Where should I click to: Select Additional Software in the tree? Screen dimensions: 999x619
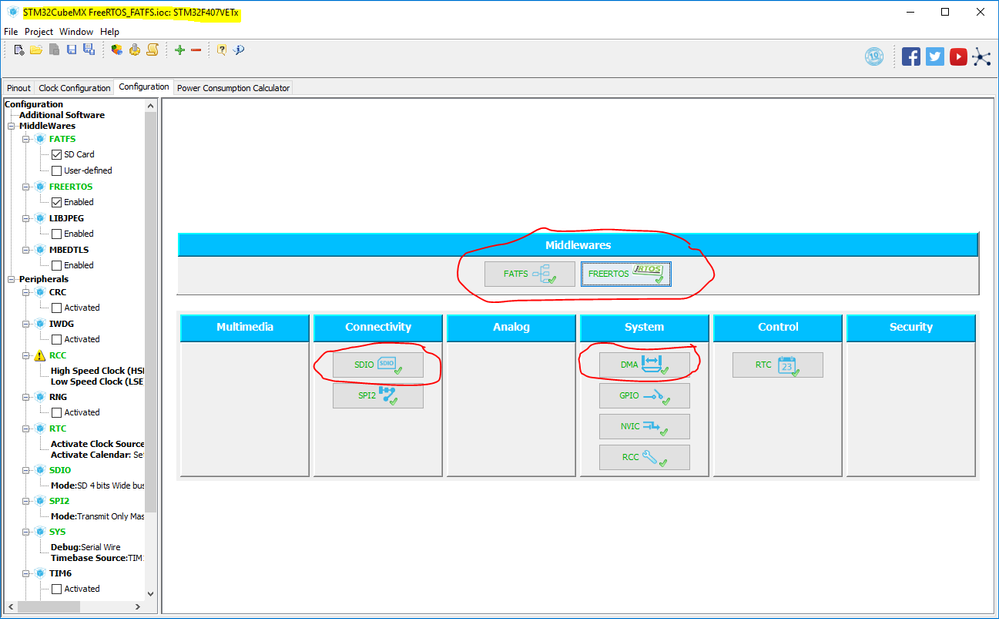(62, 115)
